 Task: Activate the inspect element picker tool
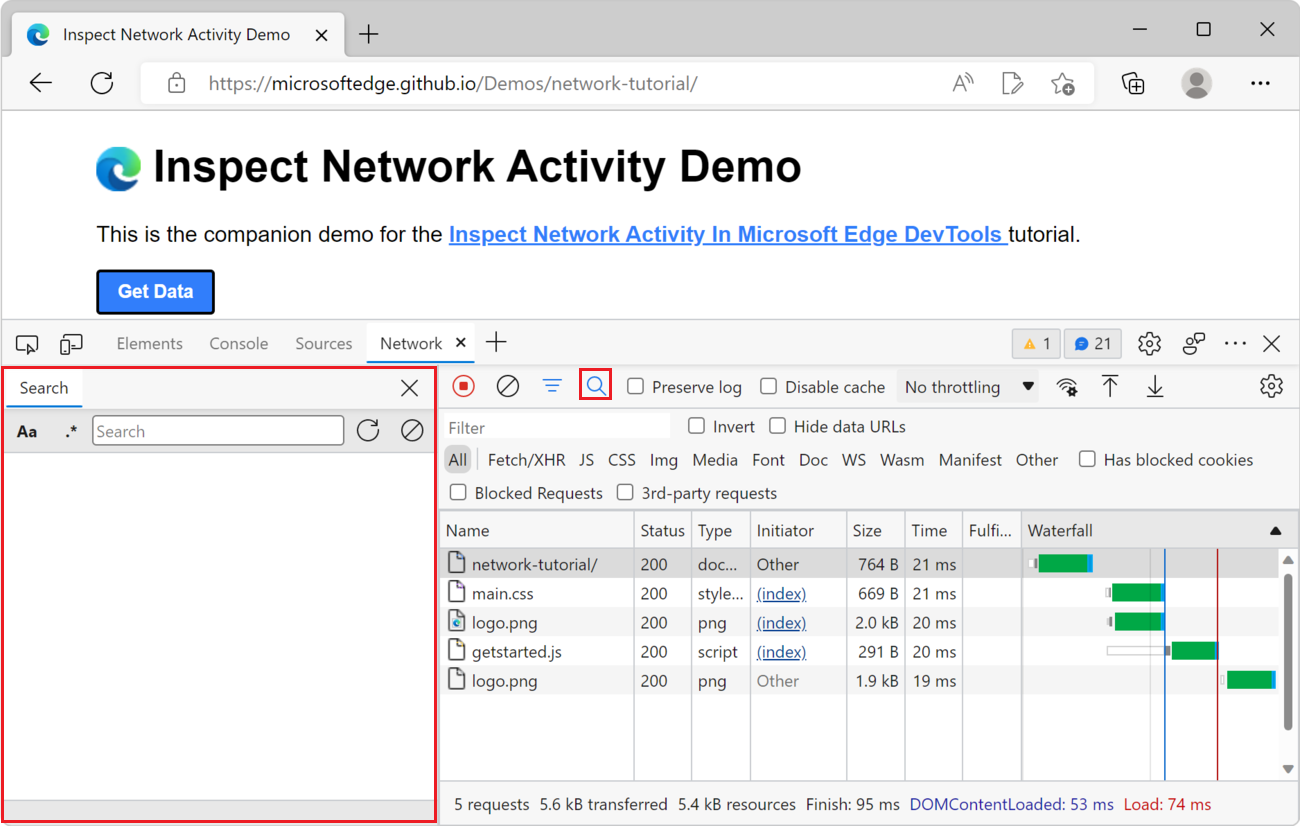(28, 344)
